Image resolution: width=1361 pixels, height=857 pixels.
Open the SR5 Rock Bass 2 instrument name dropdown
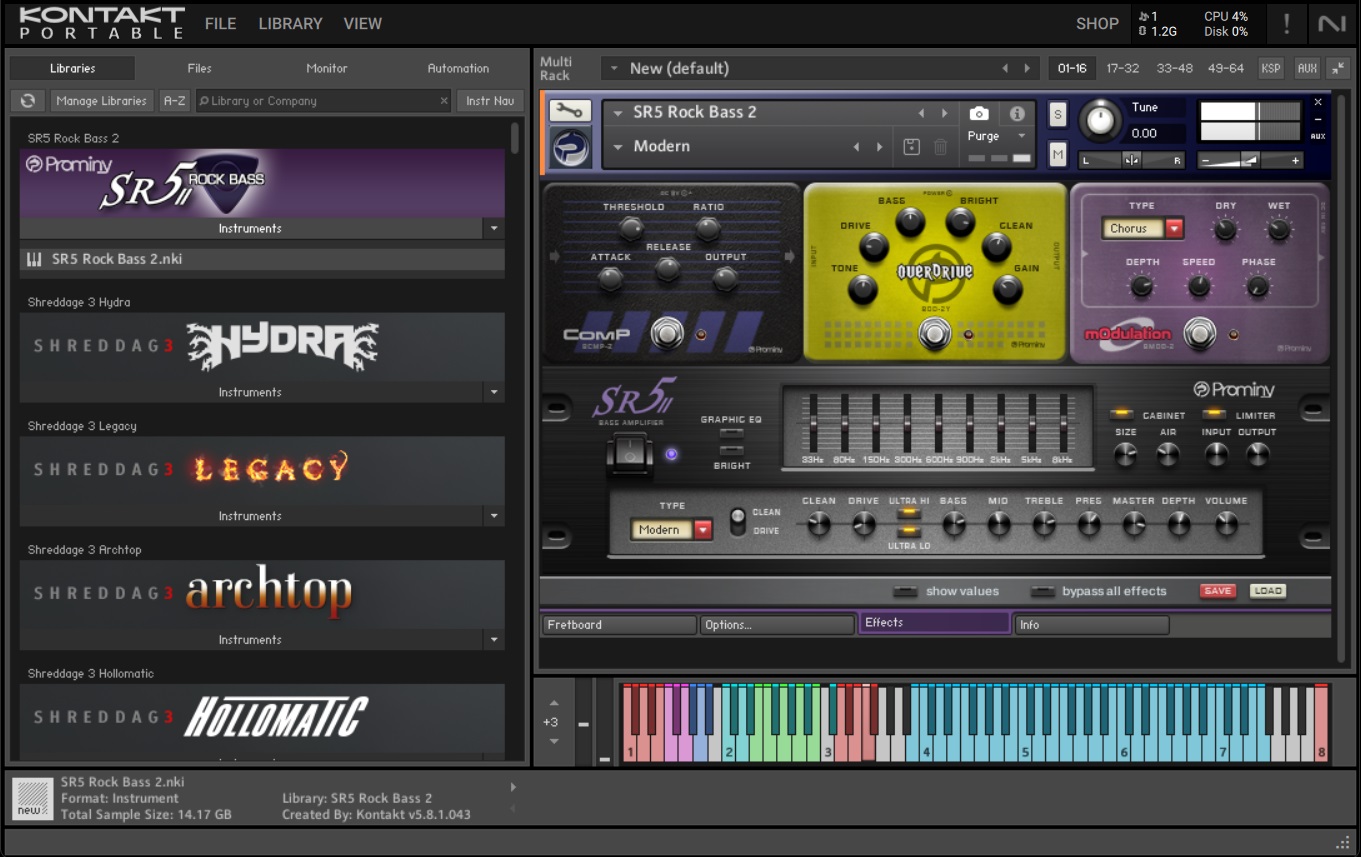[619, 113]
